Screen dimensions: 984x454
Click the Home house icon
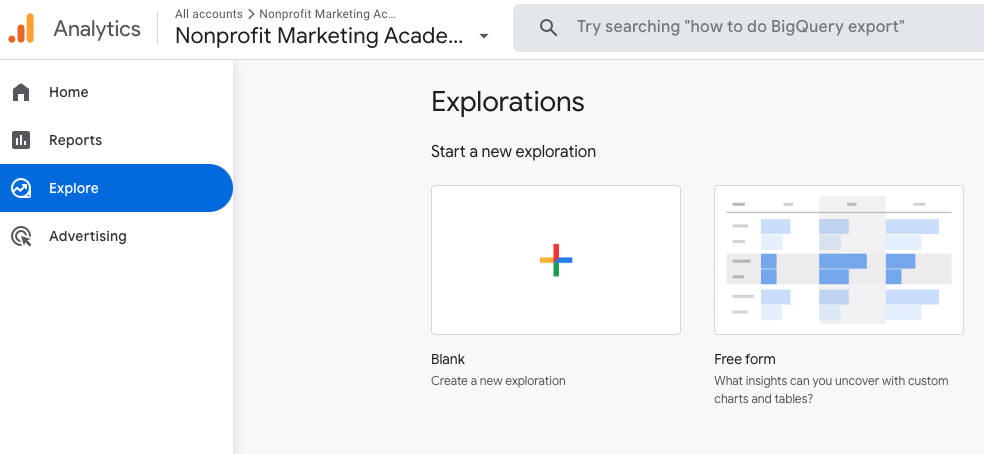(21, 92)
